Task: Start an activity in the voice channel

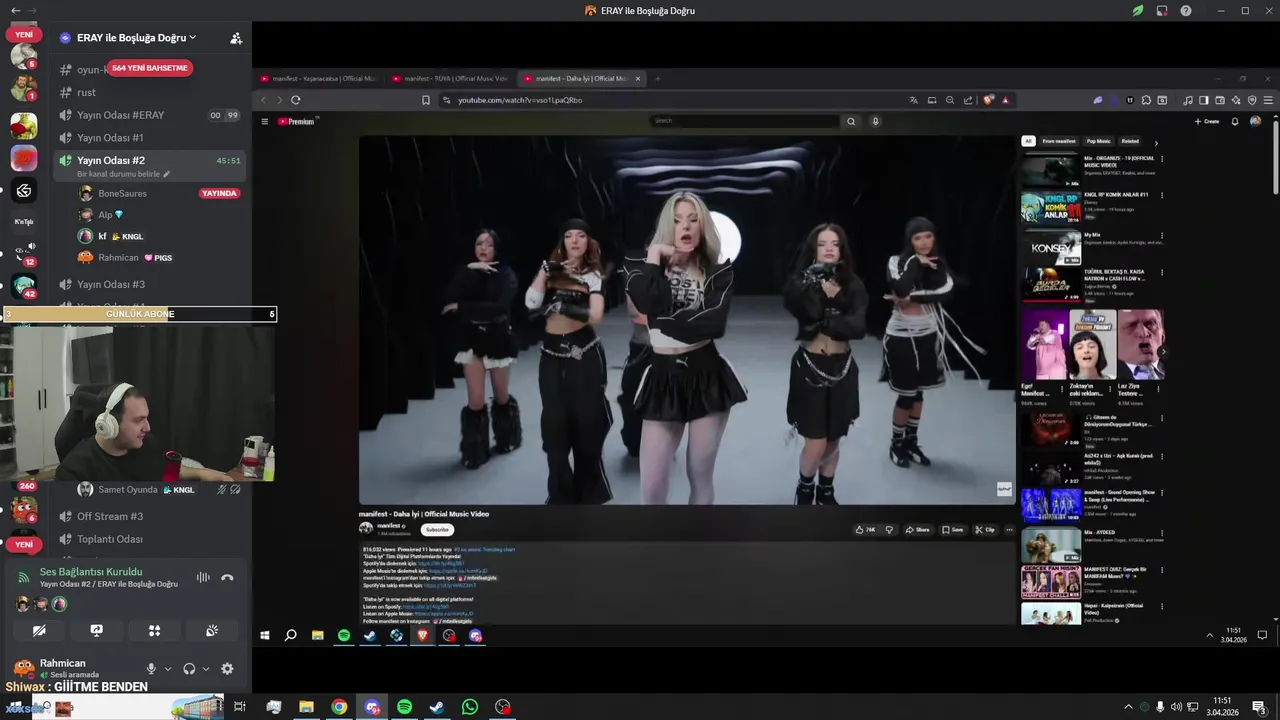Action: pos(154,631)
